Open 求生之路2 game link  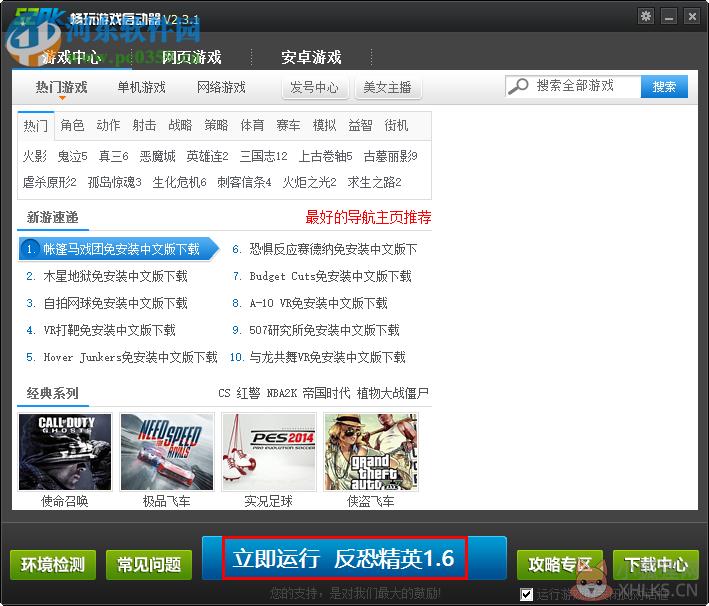374,182
